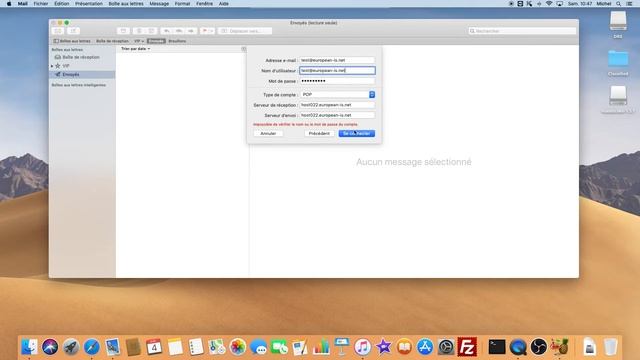Open the VIP dropdown in favorites bar

tap(139, 41)
